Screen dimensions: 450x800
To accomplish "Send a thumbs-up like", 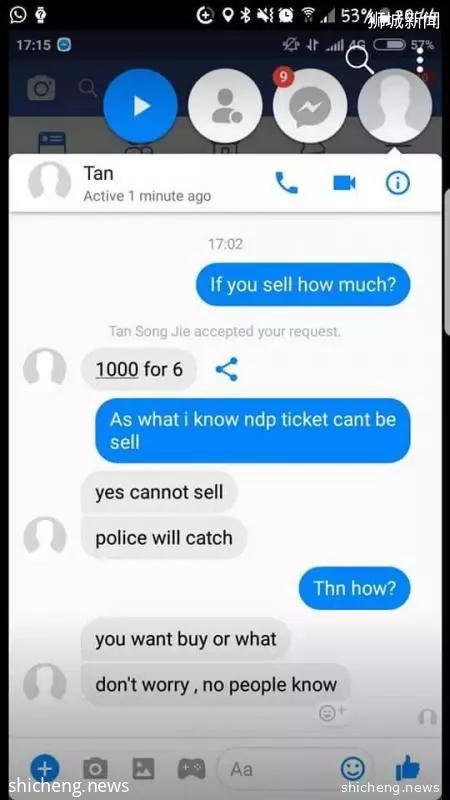I will (408, 767).
